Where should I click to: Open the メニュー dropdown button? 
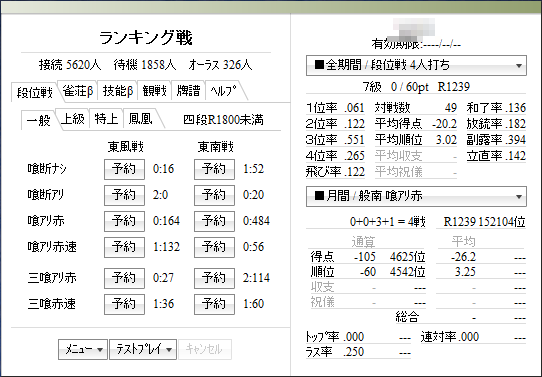tap(83, 349)
